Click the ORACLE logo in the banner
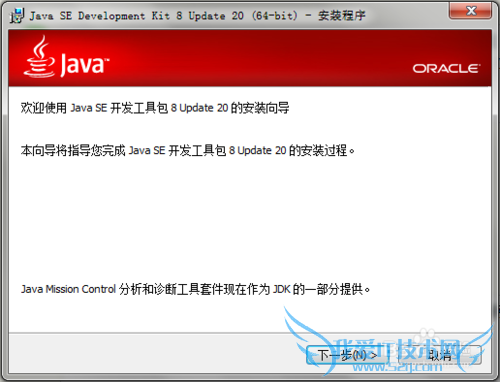This screenshot has height=382, width=500. (446, 68)
